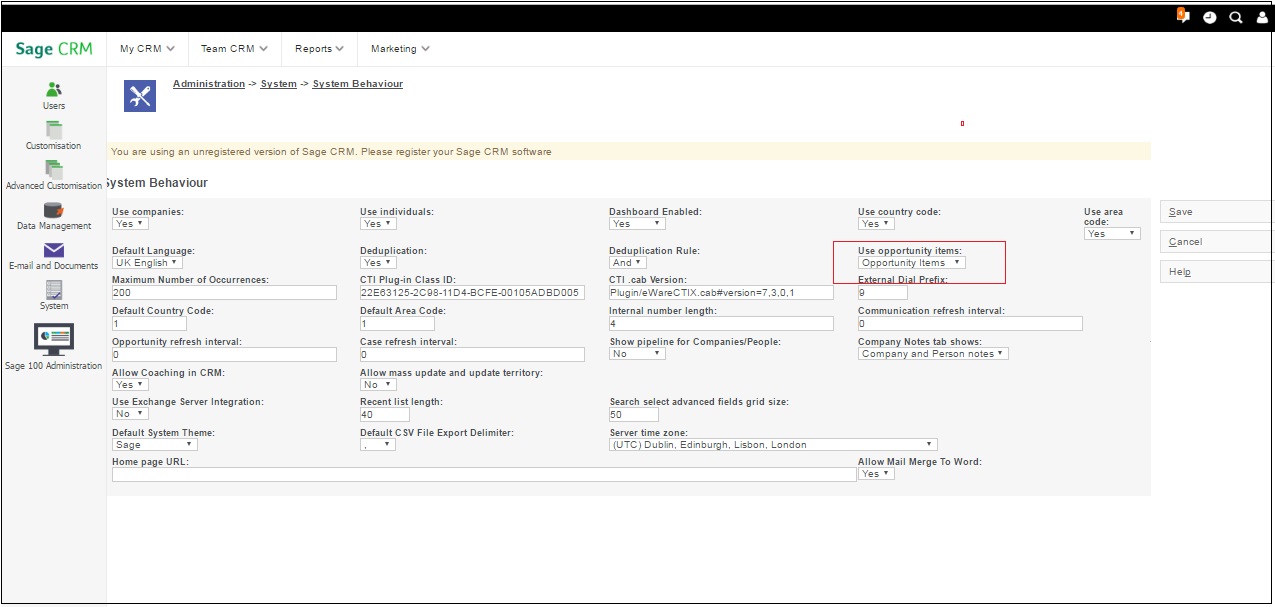Click the CTI Plug-in Class ID field
Screen dimensions: 1275x607
pyautogui.click(x=472, y=293)
